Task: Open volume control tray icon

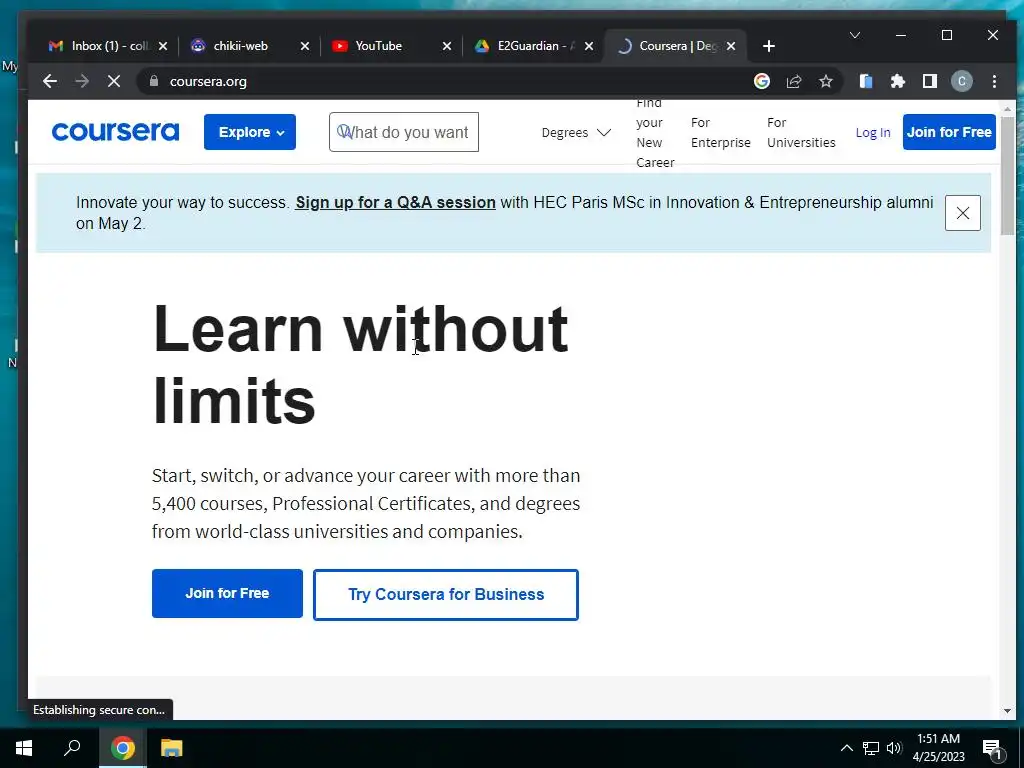Action: [894, 748]
